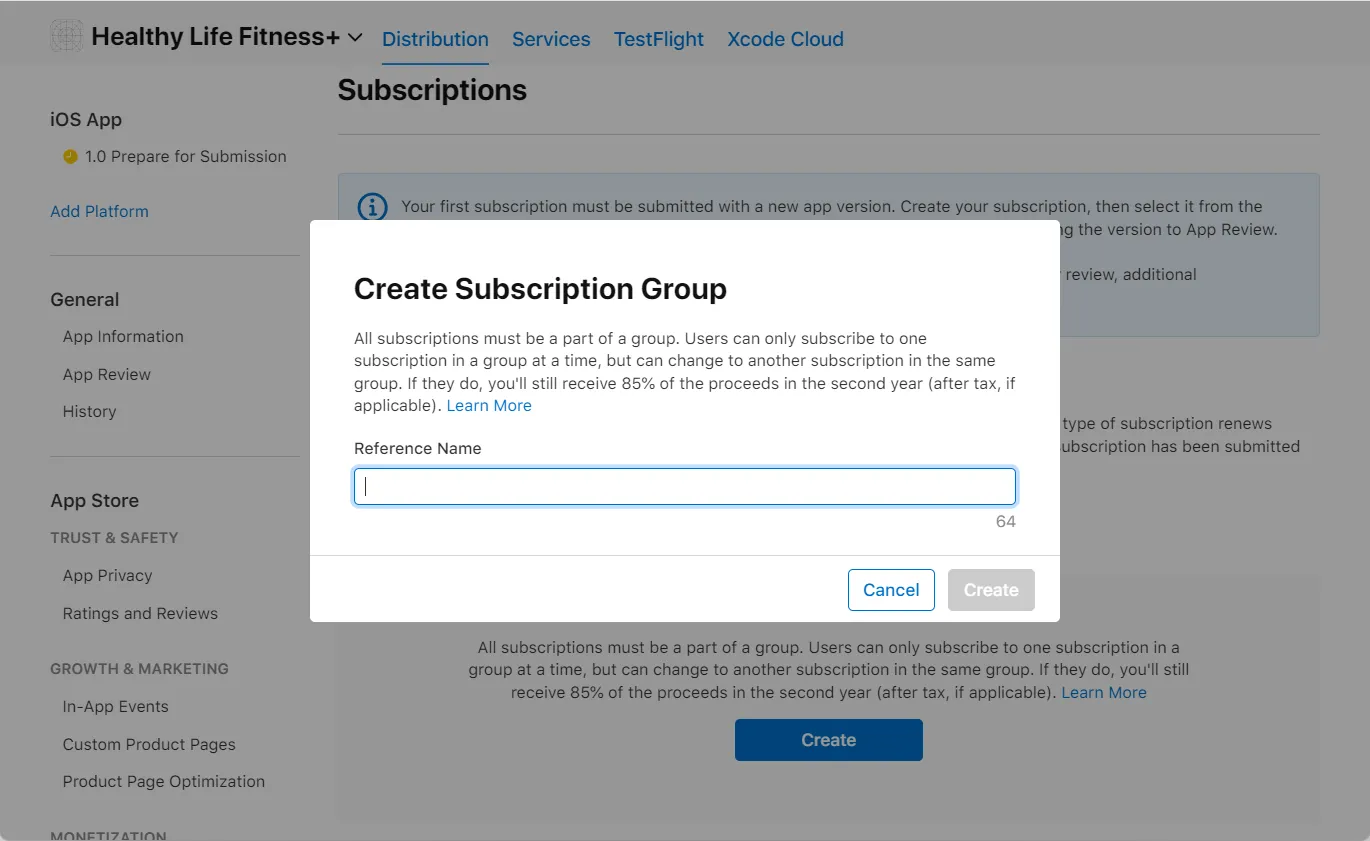Viewport: 1370px width, 841px height.
Task: Follow the Learn More link in the dialog
Action: tap(489, 406)
